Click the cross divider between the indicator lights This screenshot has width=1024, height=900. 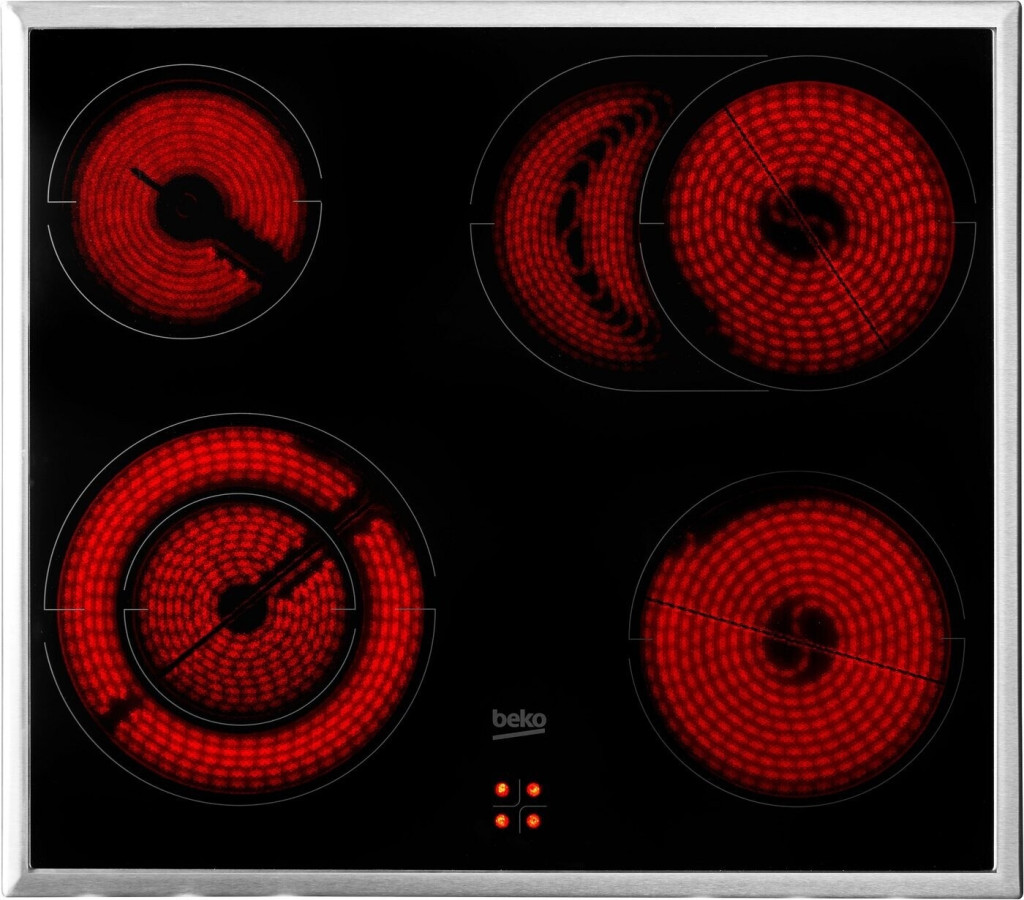click(x=518, y=805)
